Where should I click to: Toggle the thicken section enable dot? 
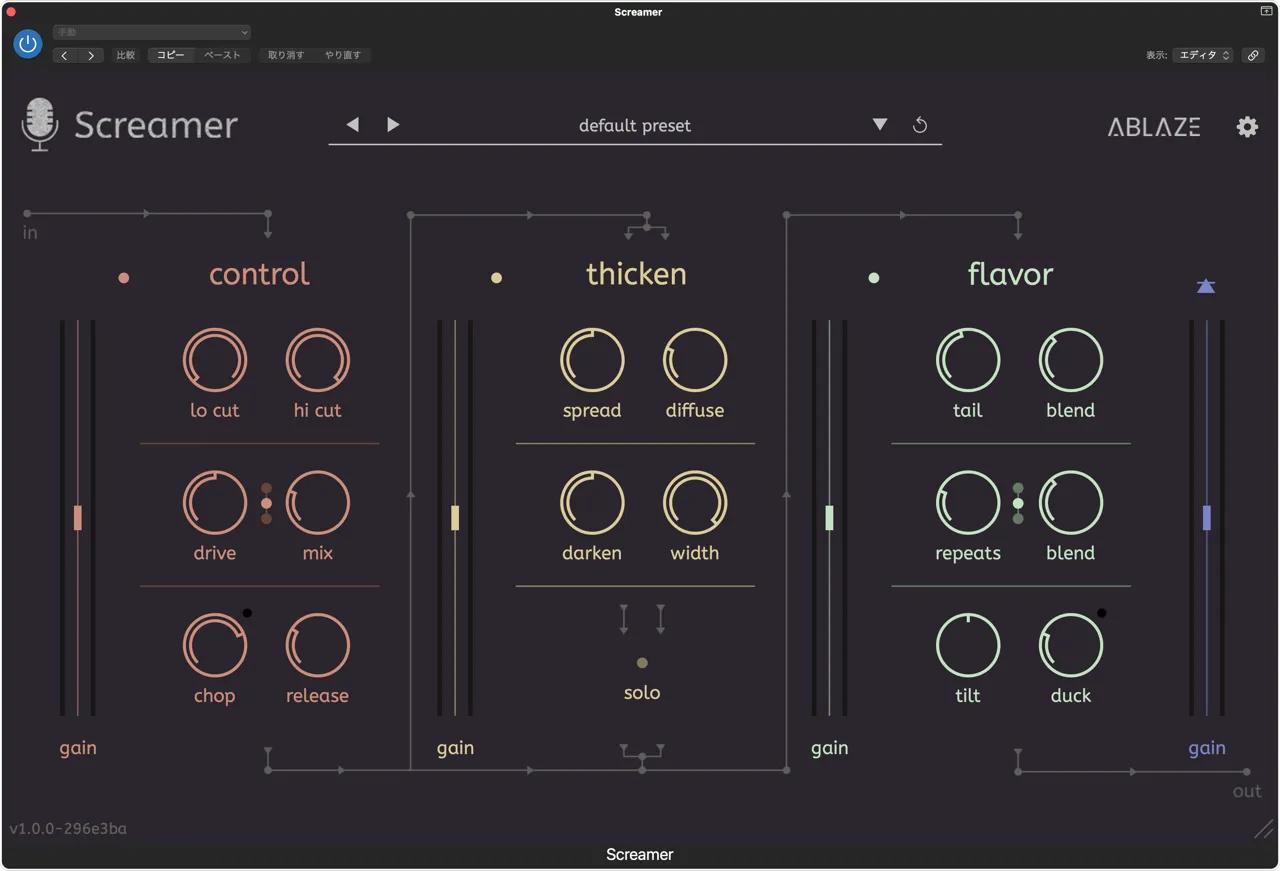click(x=496, y=278)
